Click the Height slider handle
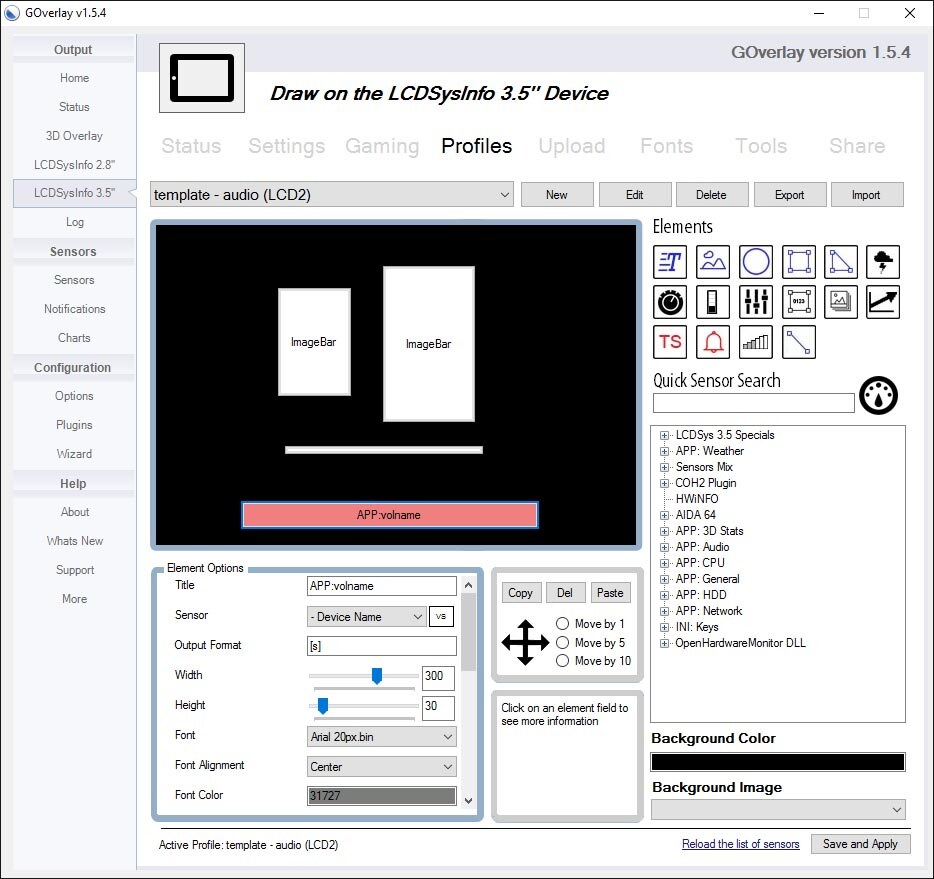 [322, 706]
